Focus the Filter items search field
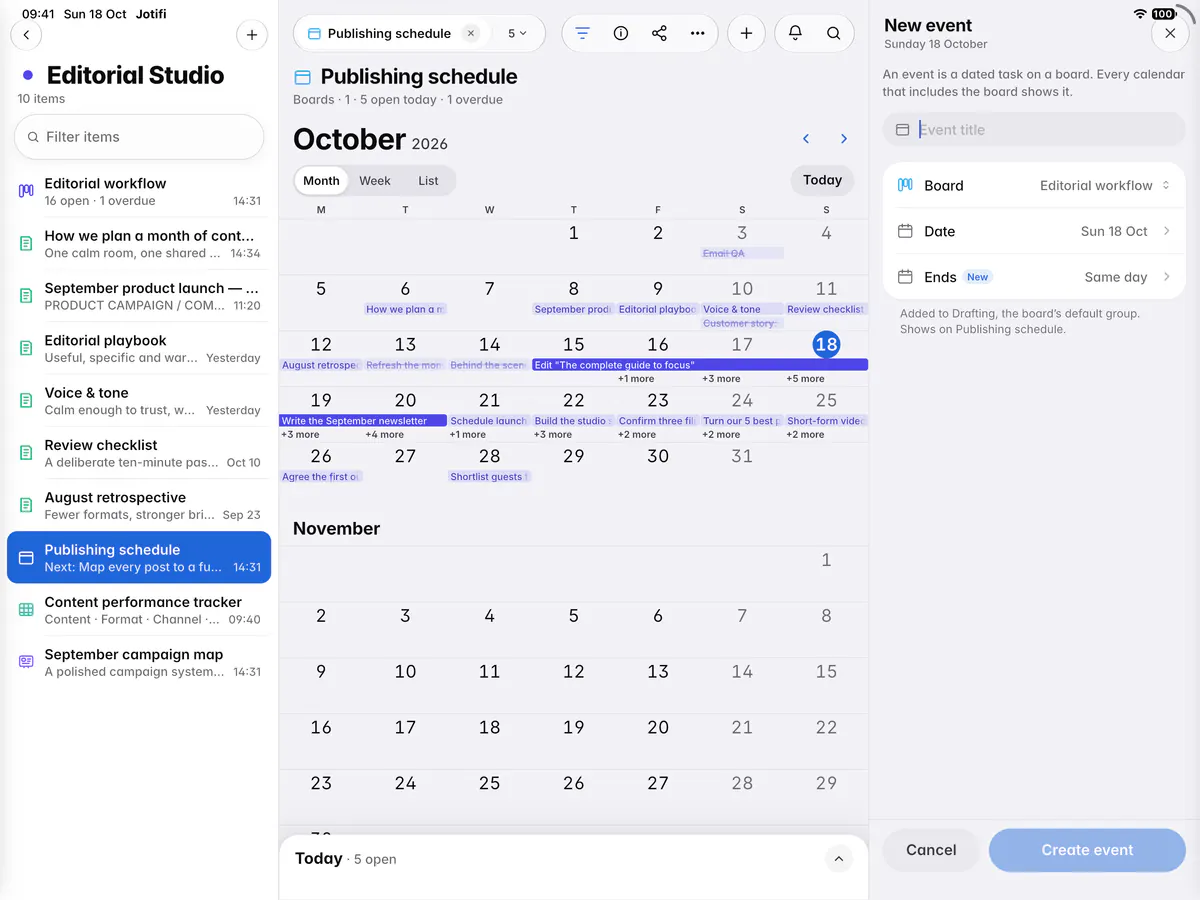 coord(139,137)
